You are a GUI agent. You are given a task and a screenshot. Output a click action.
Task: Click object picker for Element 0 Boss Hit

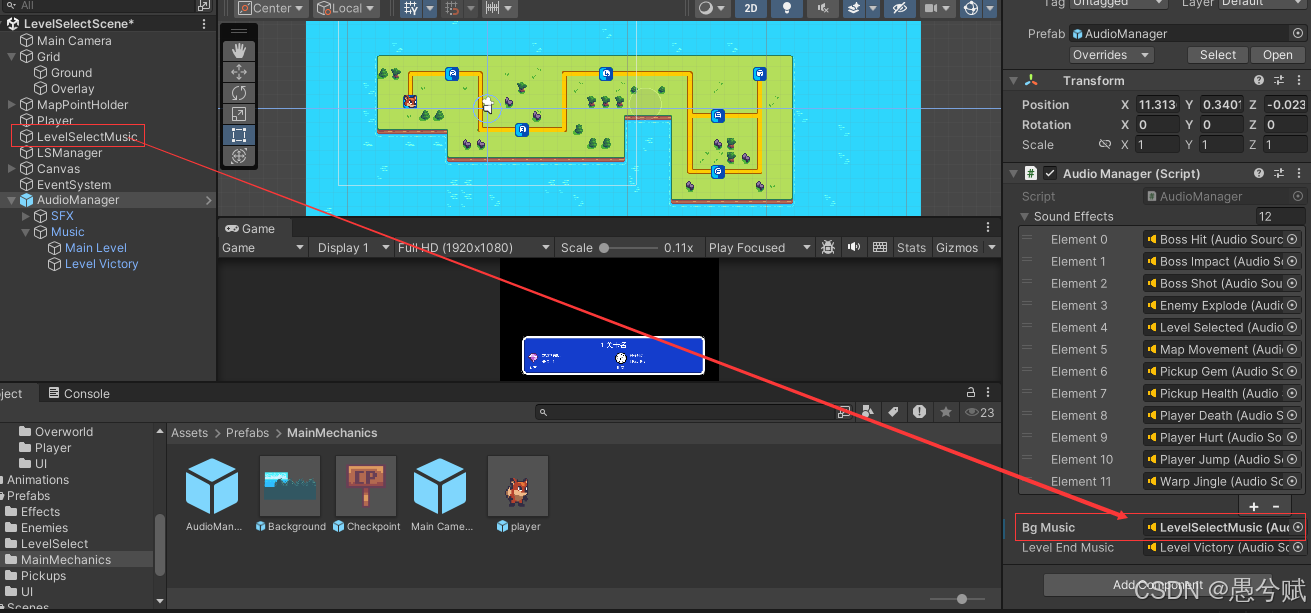click(x=1292, y=239)
